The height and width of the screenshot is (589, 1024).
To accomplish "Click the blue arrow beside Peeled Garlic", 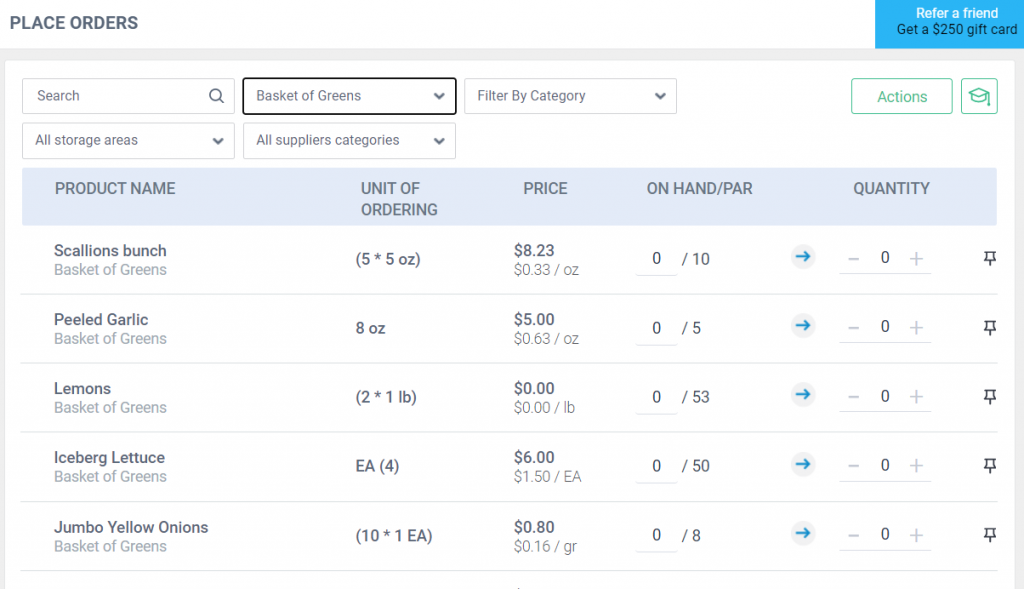I will 802,326.
